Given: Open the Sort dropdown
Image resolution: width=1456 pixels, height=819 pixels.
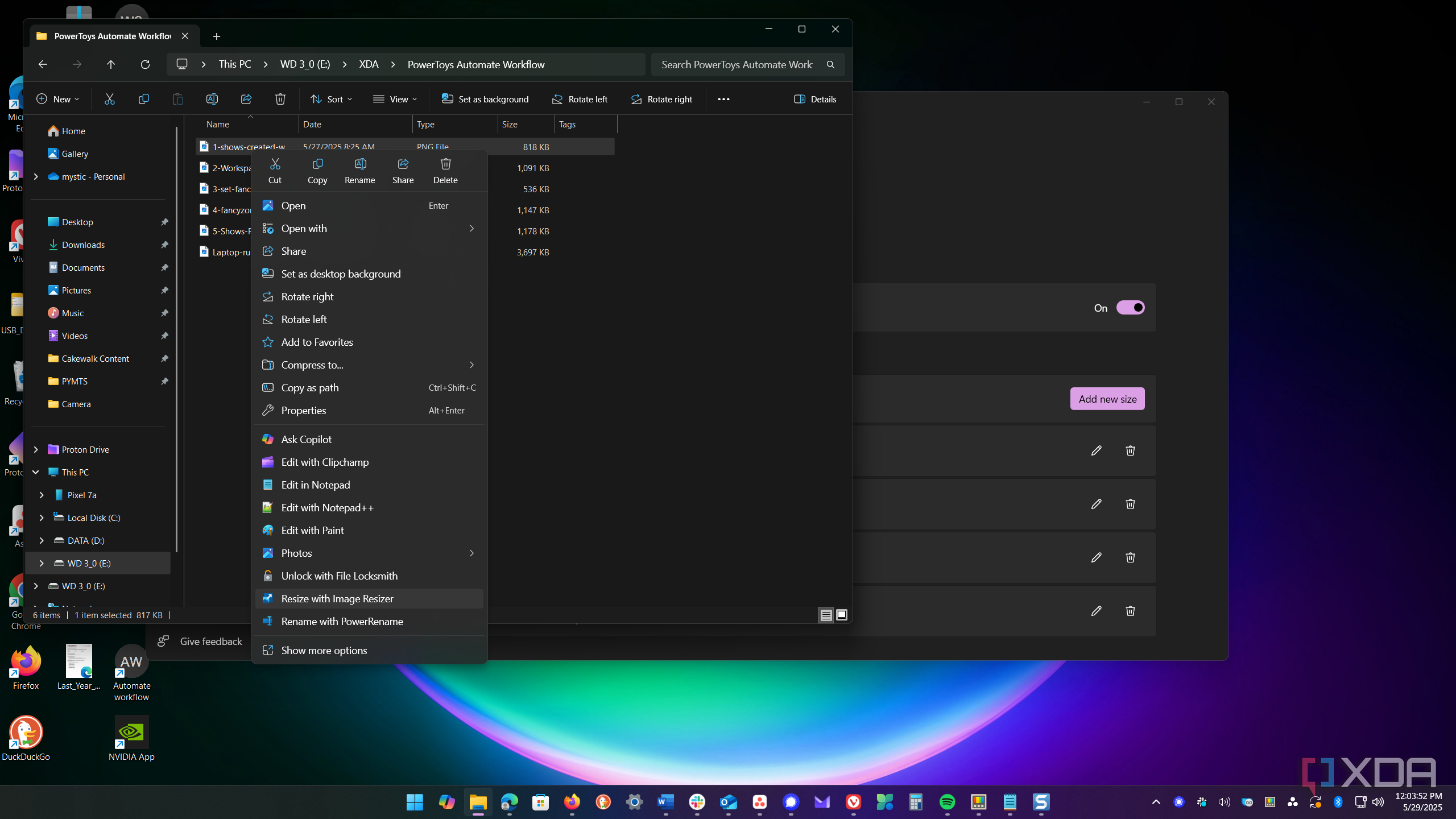Looking at the screenshot, I should click(331, 99).
